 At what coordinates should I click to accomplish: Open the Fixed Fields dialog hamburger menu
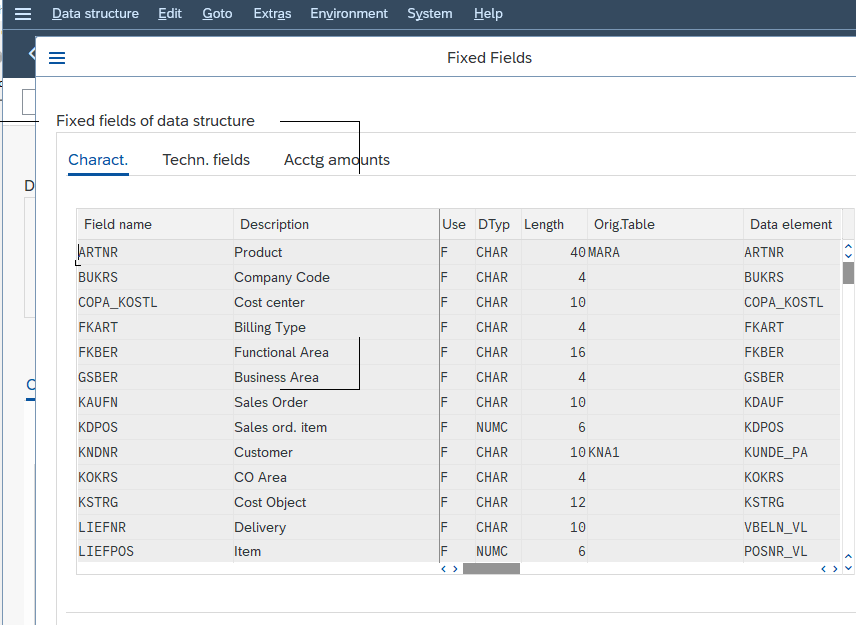[57, 58]
